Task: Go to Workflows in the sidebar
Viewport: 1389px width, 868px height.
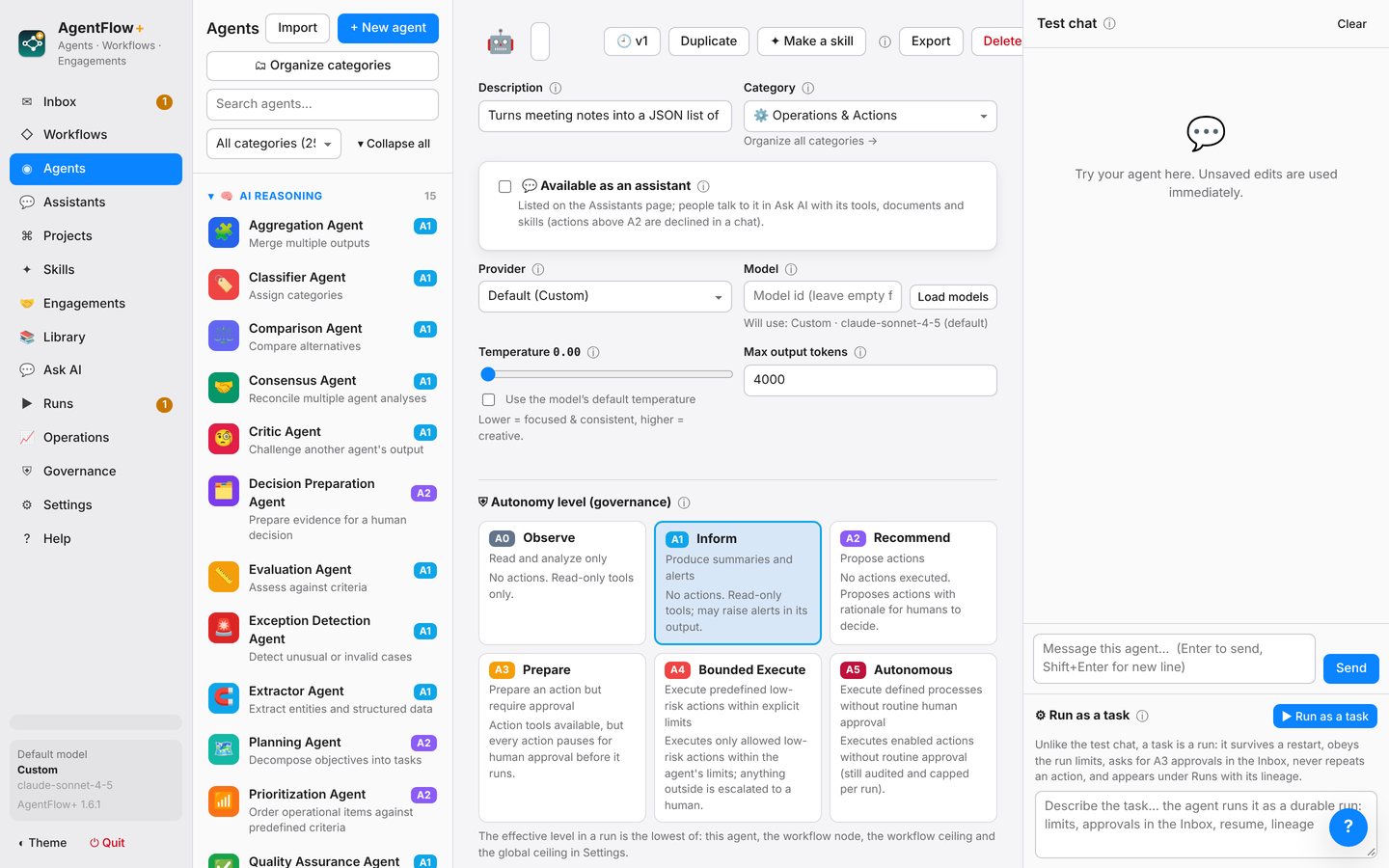Action: tap(95, 135)
